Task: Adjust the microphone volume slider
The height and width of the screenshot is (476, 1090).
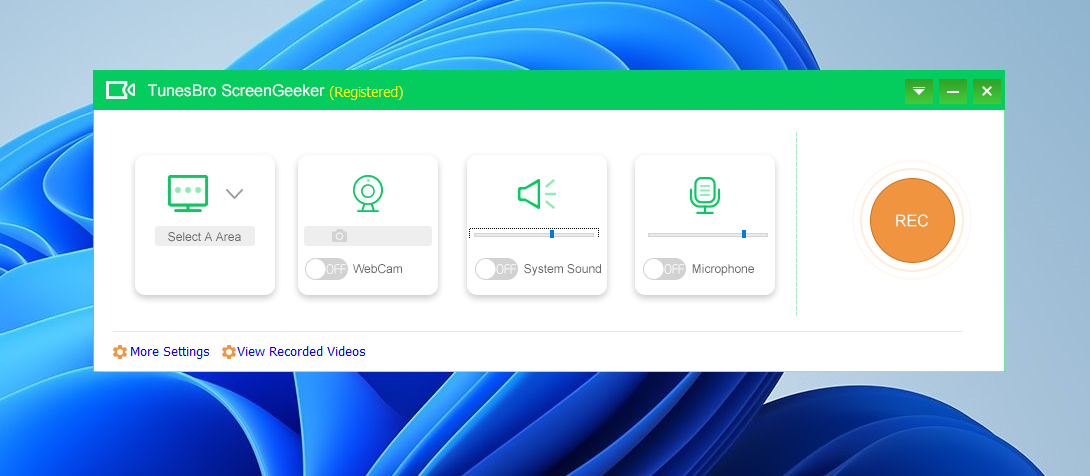Action: click(708, 234)
